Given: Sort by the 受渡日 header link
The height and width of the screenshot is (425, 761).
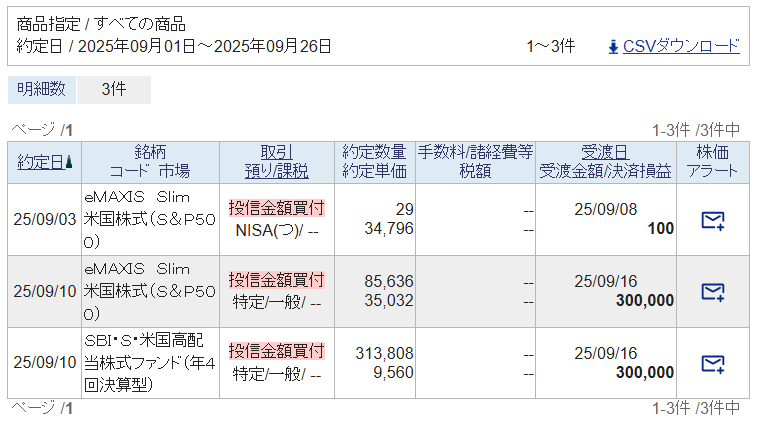Looking at the screenshot, I should [604, 152].
